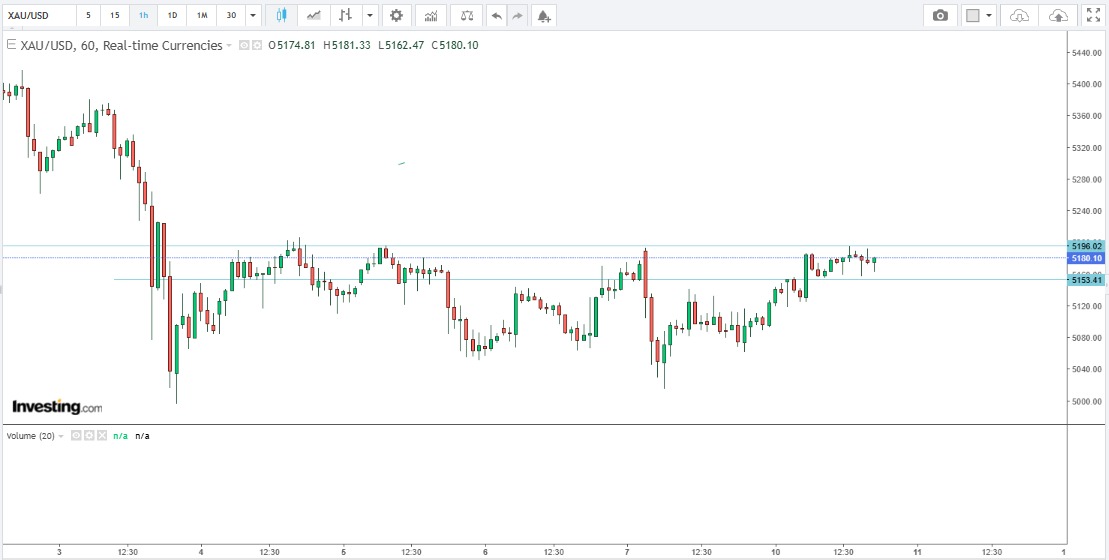
Task: Select the 15 minute interval
Action: [115, 15]
